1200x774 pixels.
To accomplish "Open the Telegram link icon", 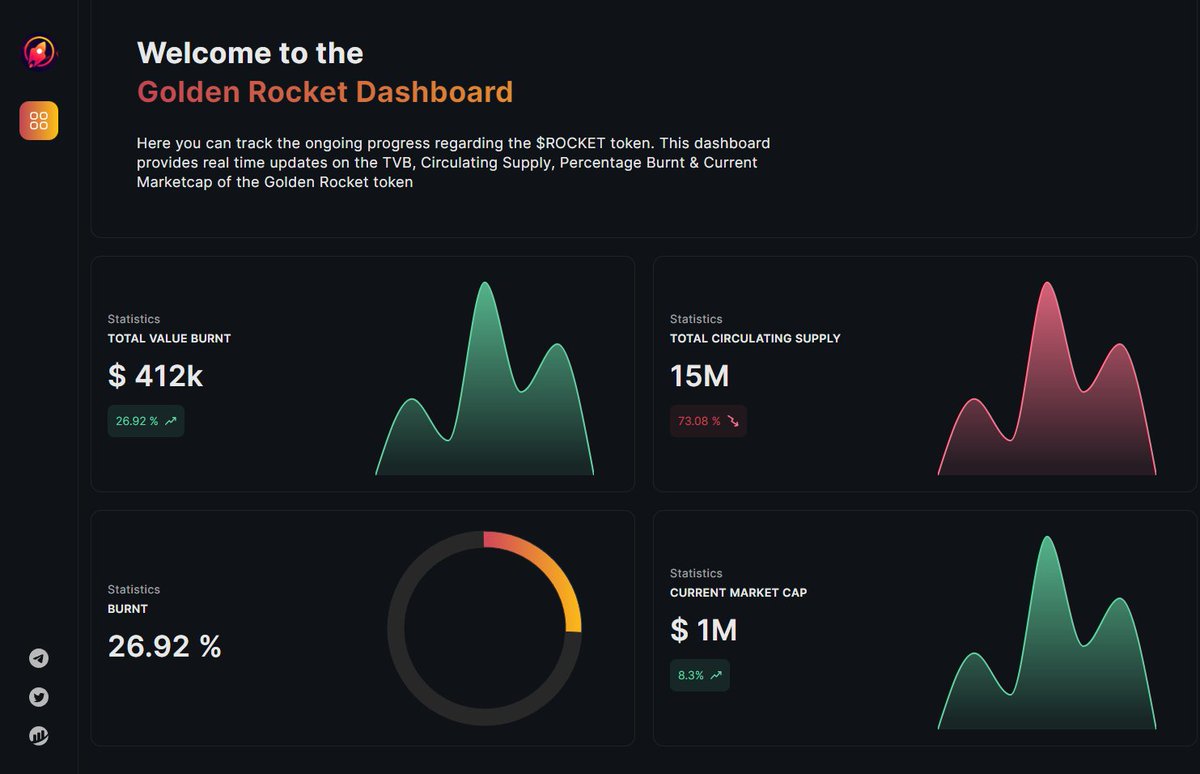I will tap(39, 658).
